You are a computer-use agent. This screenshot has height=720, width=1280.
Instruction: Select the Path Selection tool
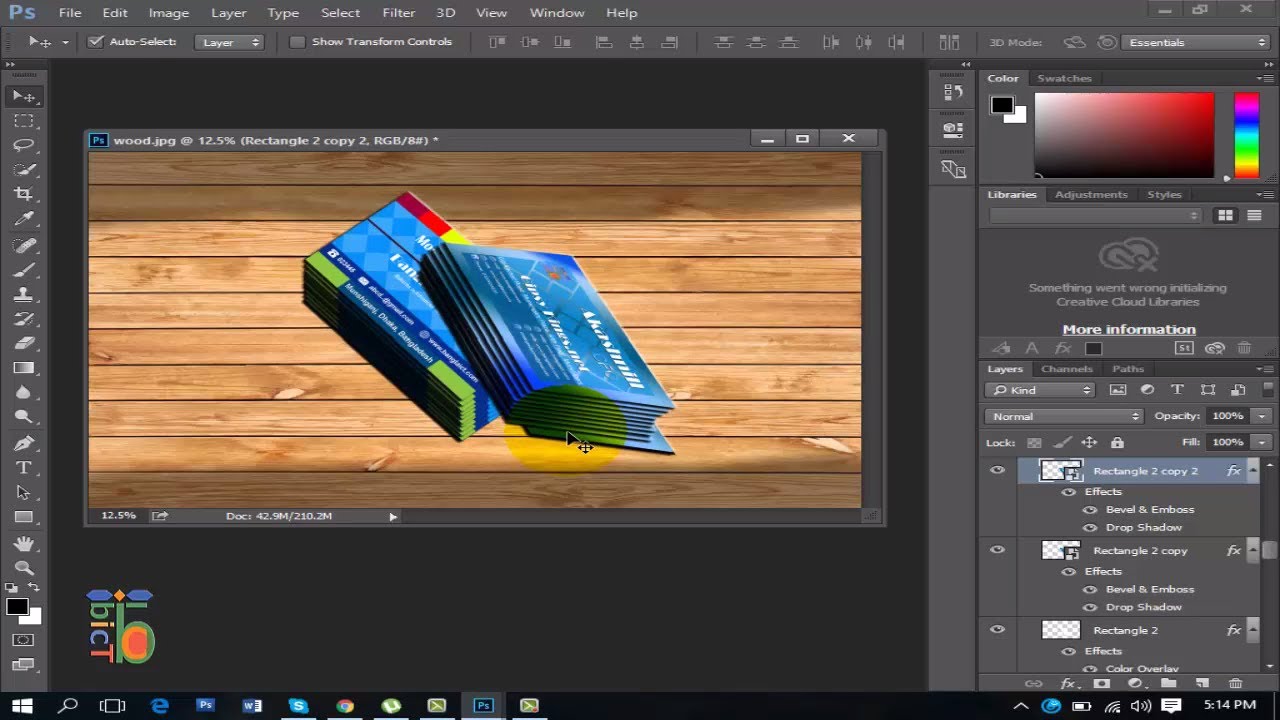[24, 493]
